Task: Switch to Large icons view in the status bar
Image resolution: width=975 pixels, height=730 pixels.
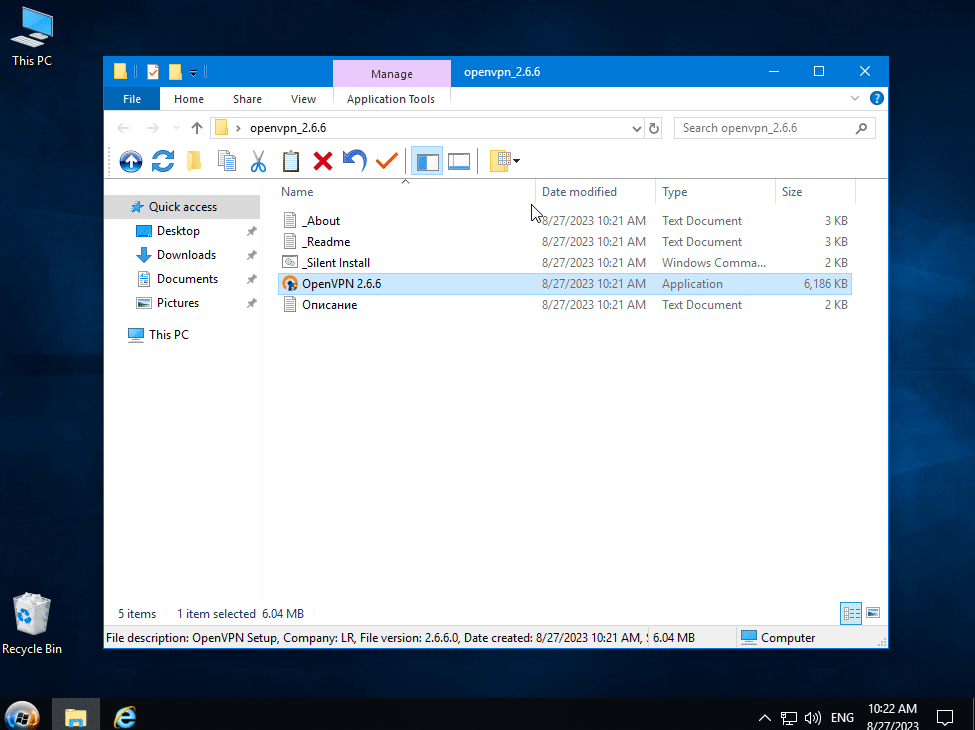Action: [873, 613]
